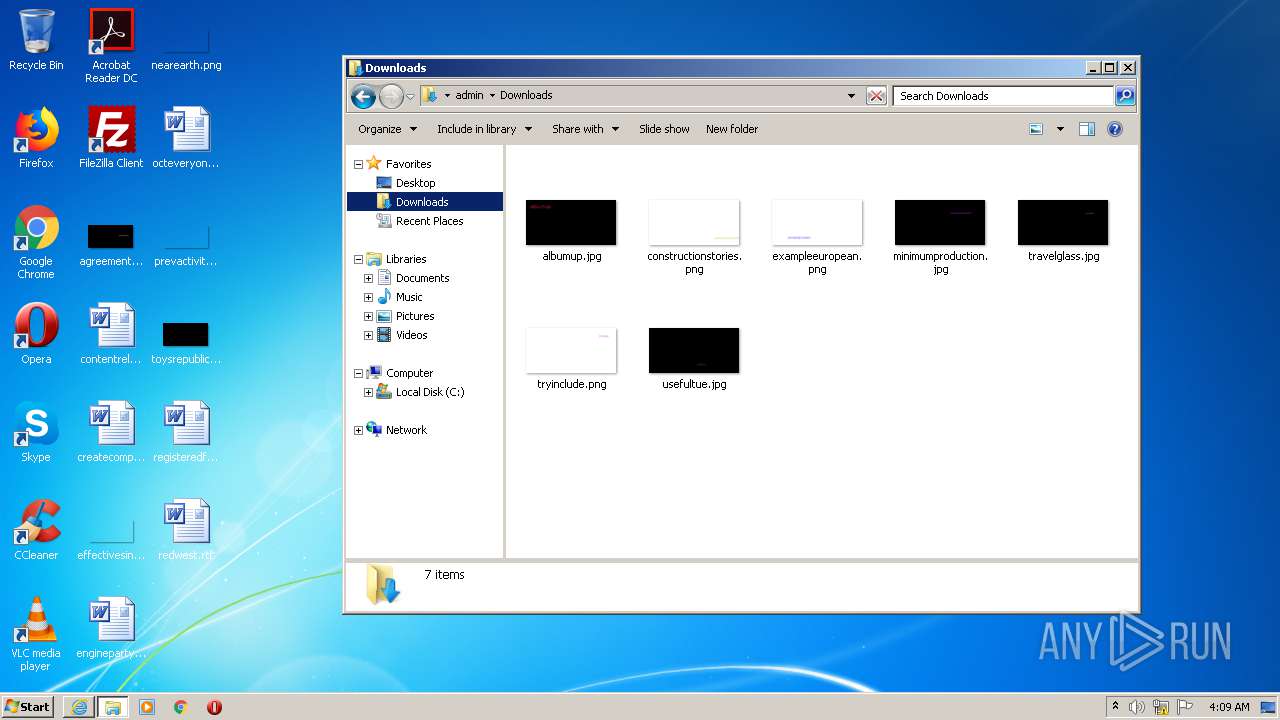This screenshot has width=1280, height=720.
Task: Collapse the Libraries tree group
Action: 358,259
